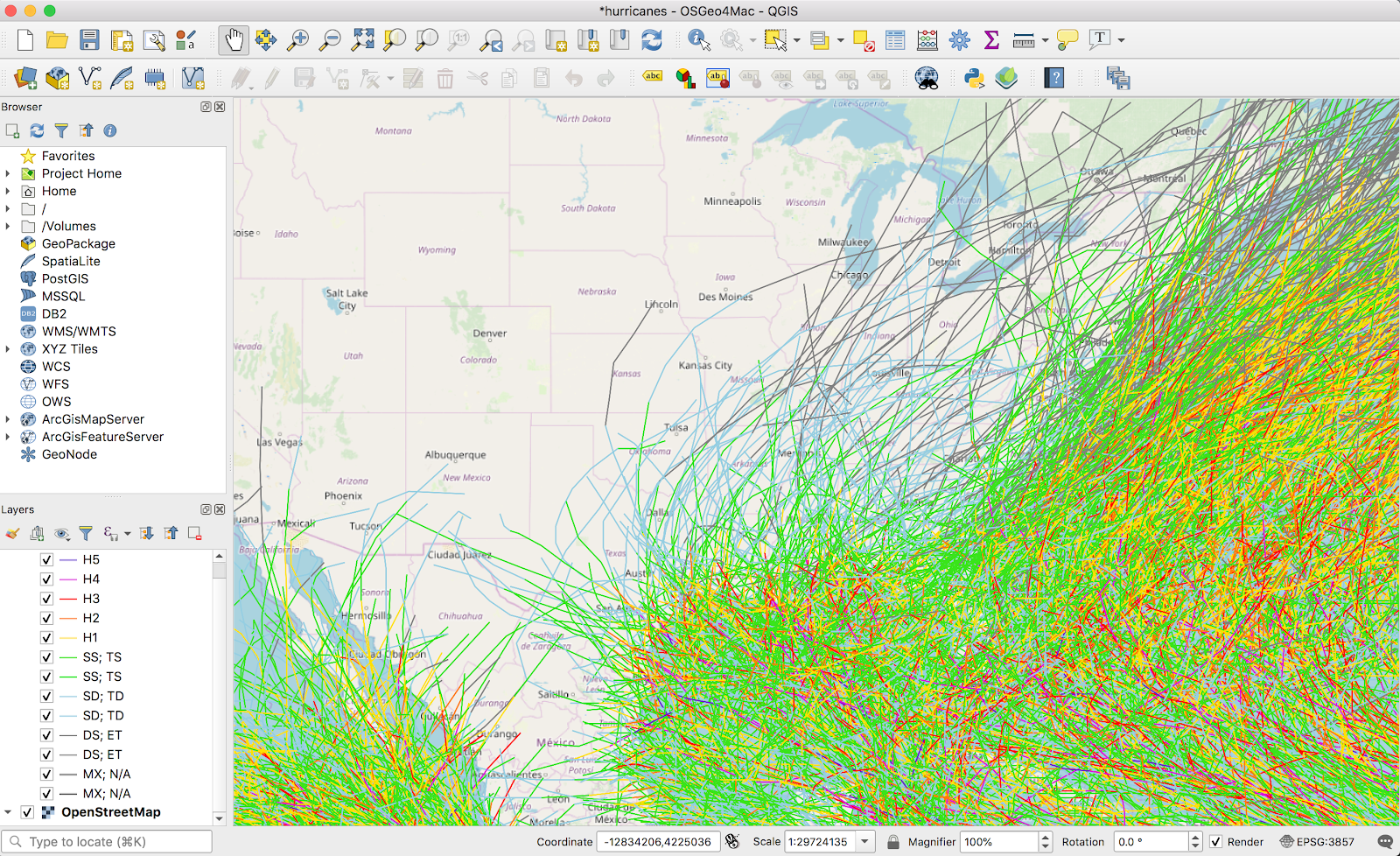Refresh the Browser panel

pos(37,130)
